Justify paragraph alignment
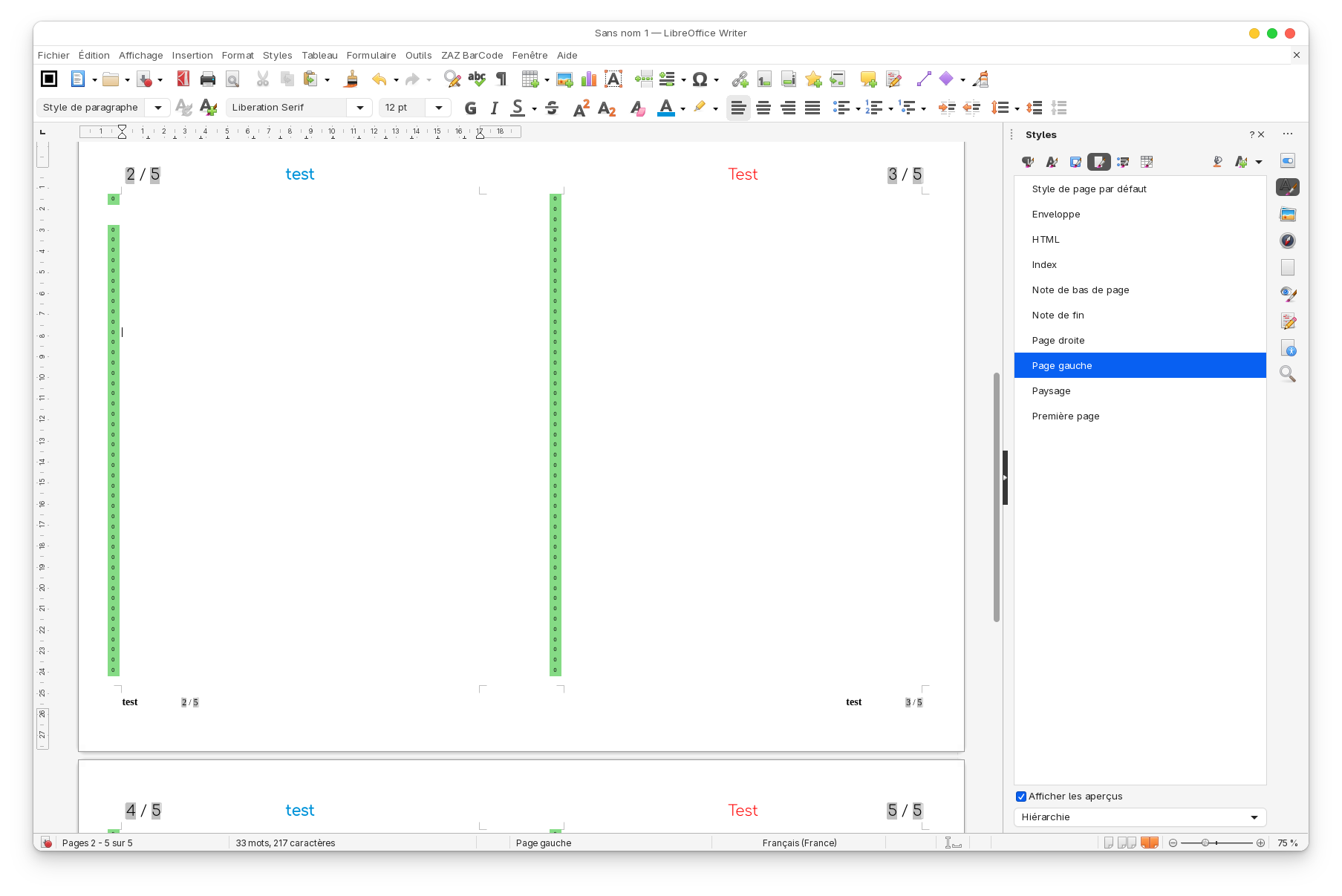The image size is (1342, 896). 812,108
